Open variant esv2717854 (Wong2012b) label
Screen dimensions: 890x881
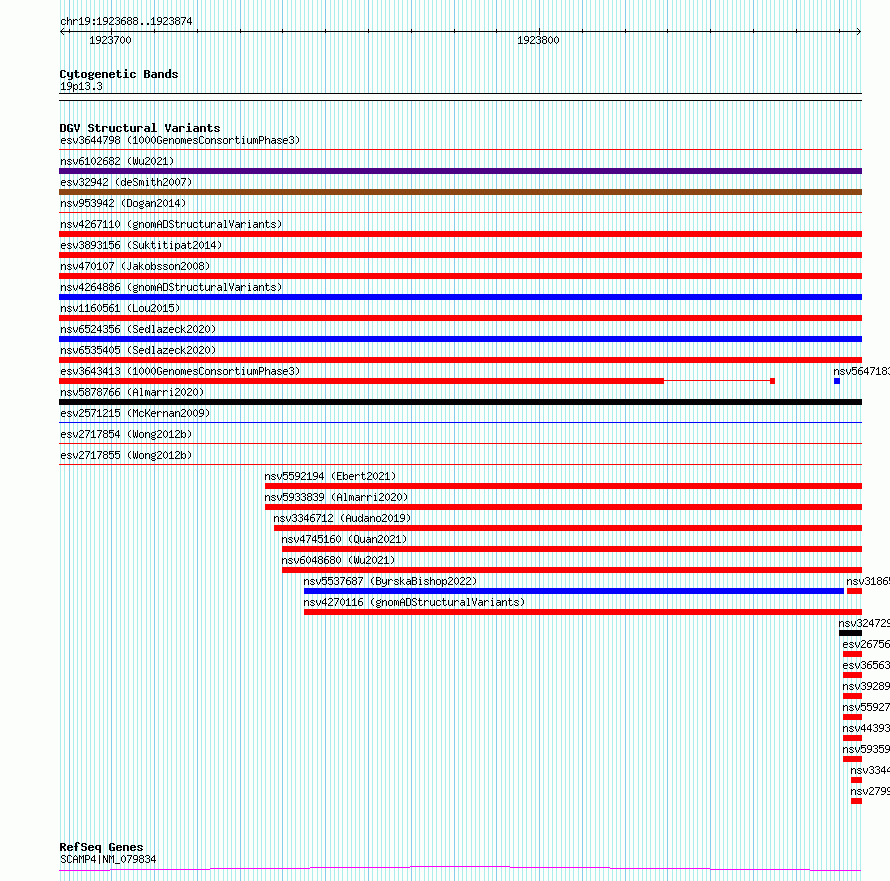pyautogui.click(x=126, y=434)
